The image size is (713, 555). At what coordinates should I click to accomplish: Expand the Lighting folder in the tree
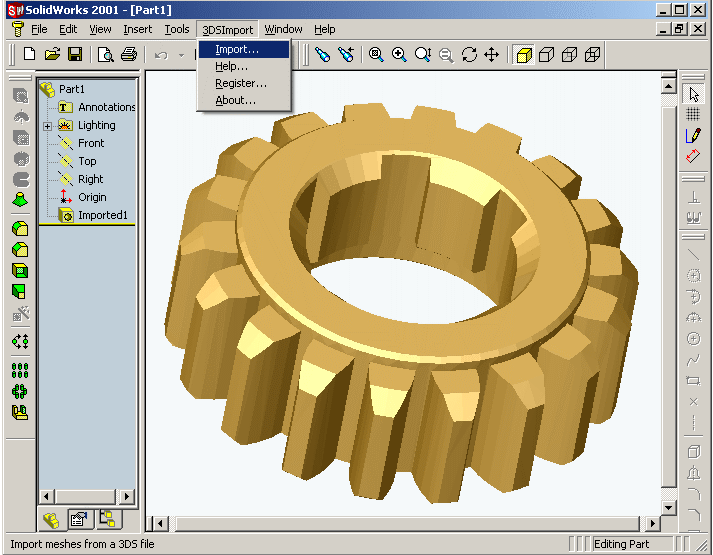tap(47, 126)
